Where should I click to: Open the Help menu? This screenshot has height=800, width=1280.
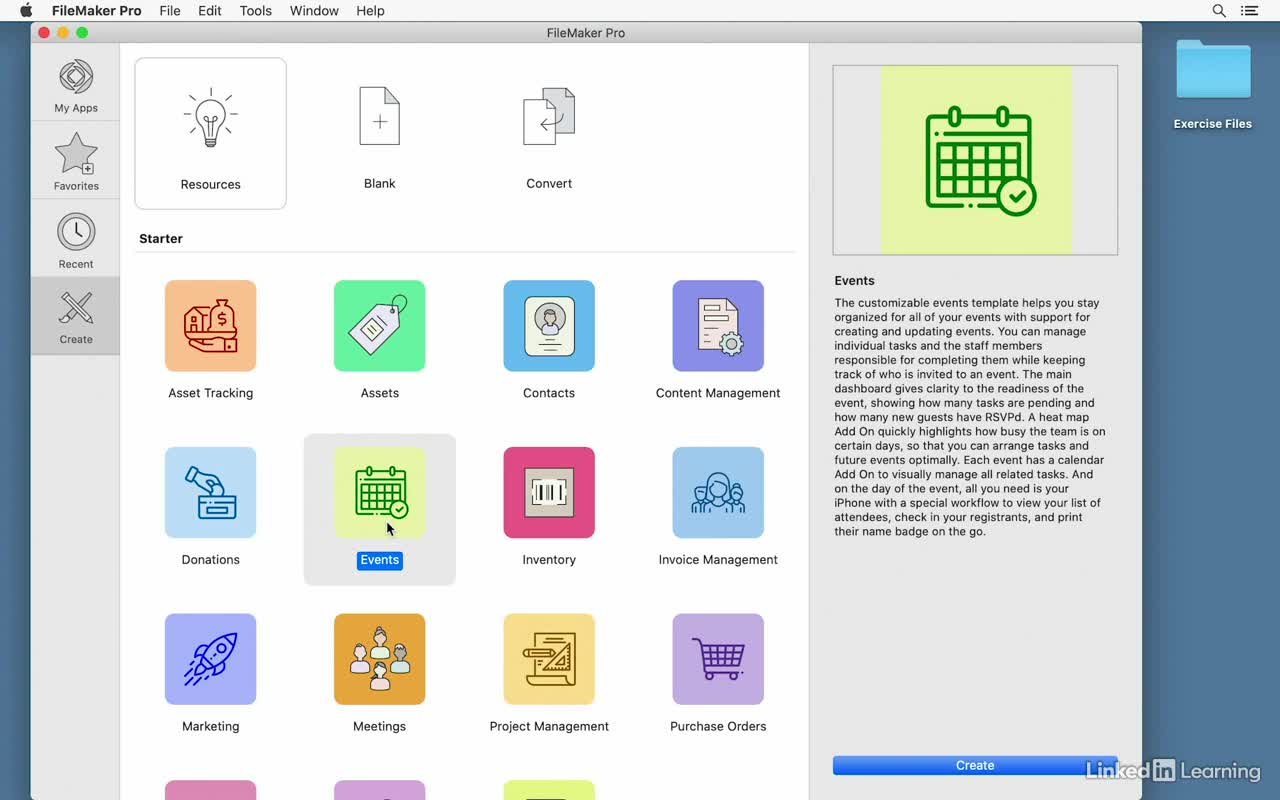pyautogui.click(x=370, y=11)
